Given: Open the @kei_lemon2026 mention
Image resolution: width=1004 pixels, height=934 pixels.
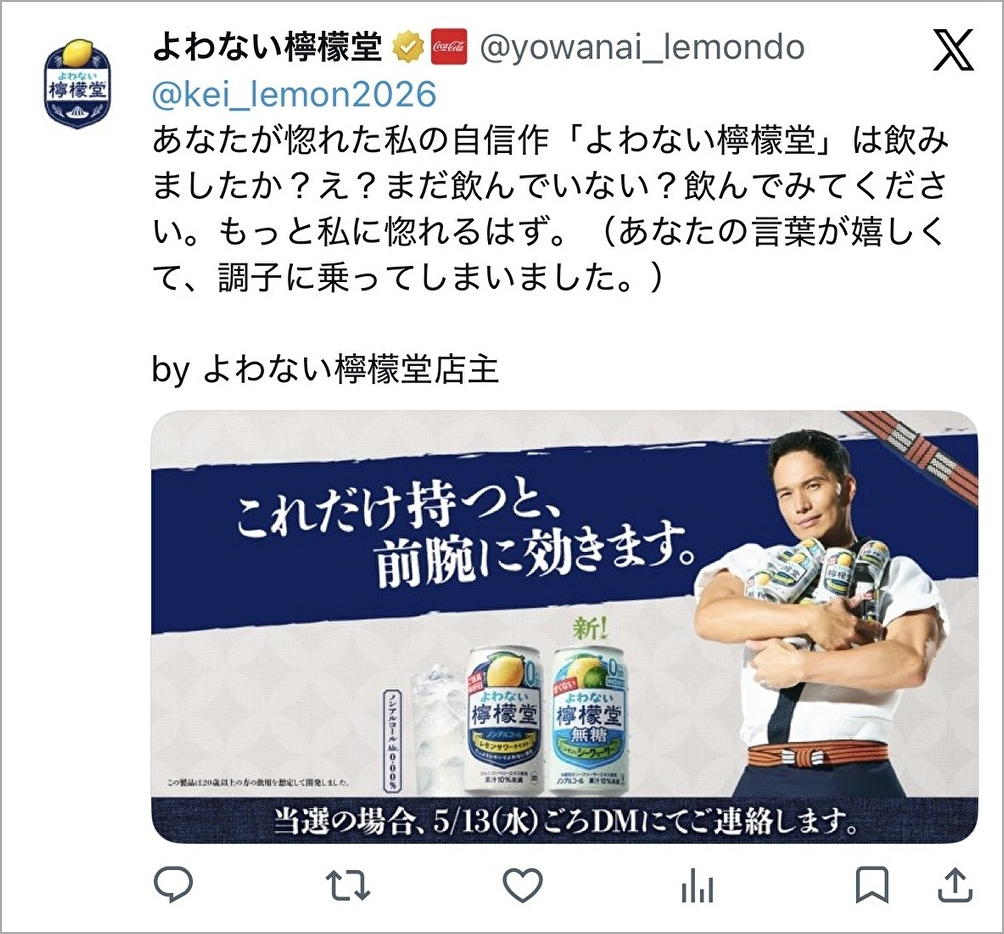Looking at the screenshot, I should point(295,95).
